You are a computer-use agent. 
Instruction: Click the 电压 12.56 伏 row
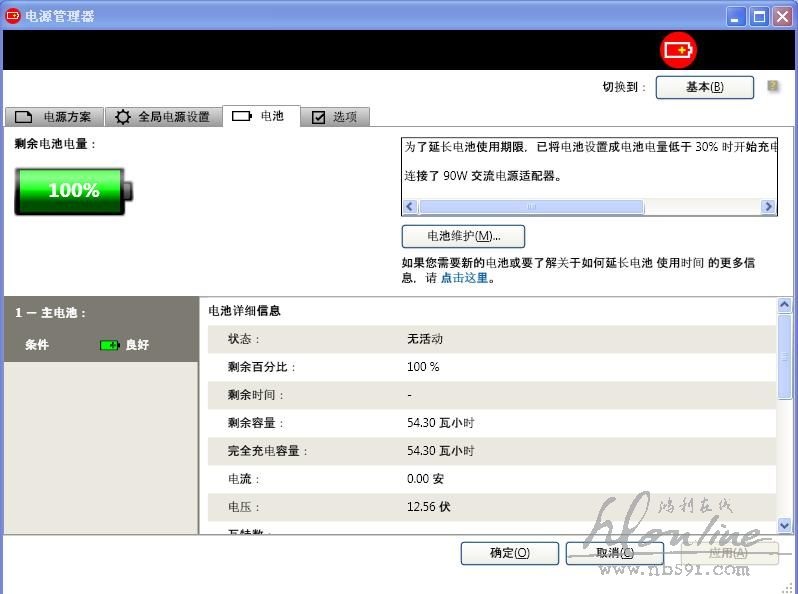[492, 507]
